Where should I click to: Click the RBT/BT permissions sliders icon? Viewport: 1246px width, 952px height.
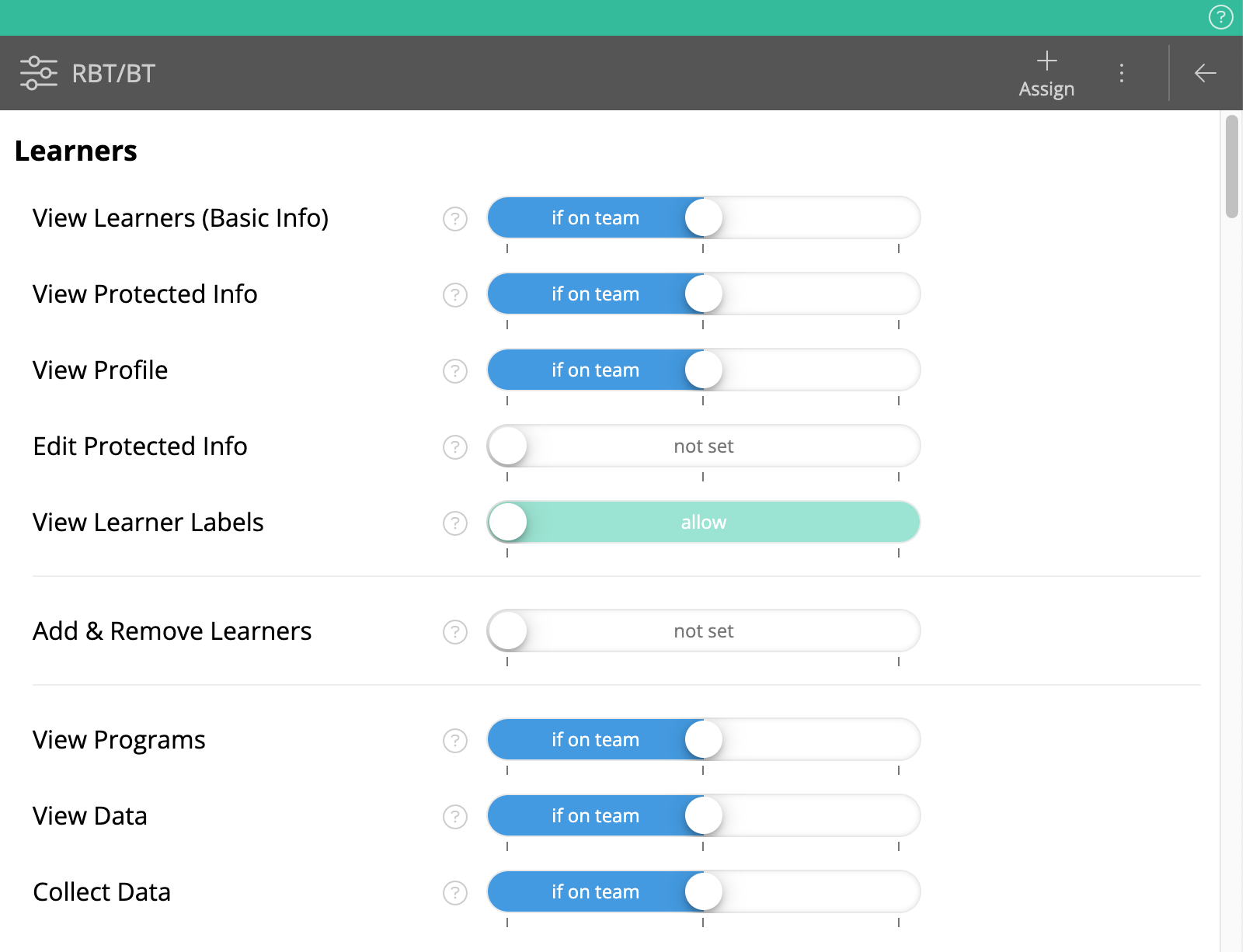pyautogui.click(x=38, y=73)
